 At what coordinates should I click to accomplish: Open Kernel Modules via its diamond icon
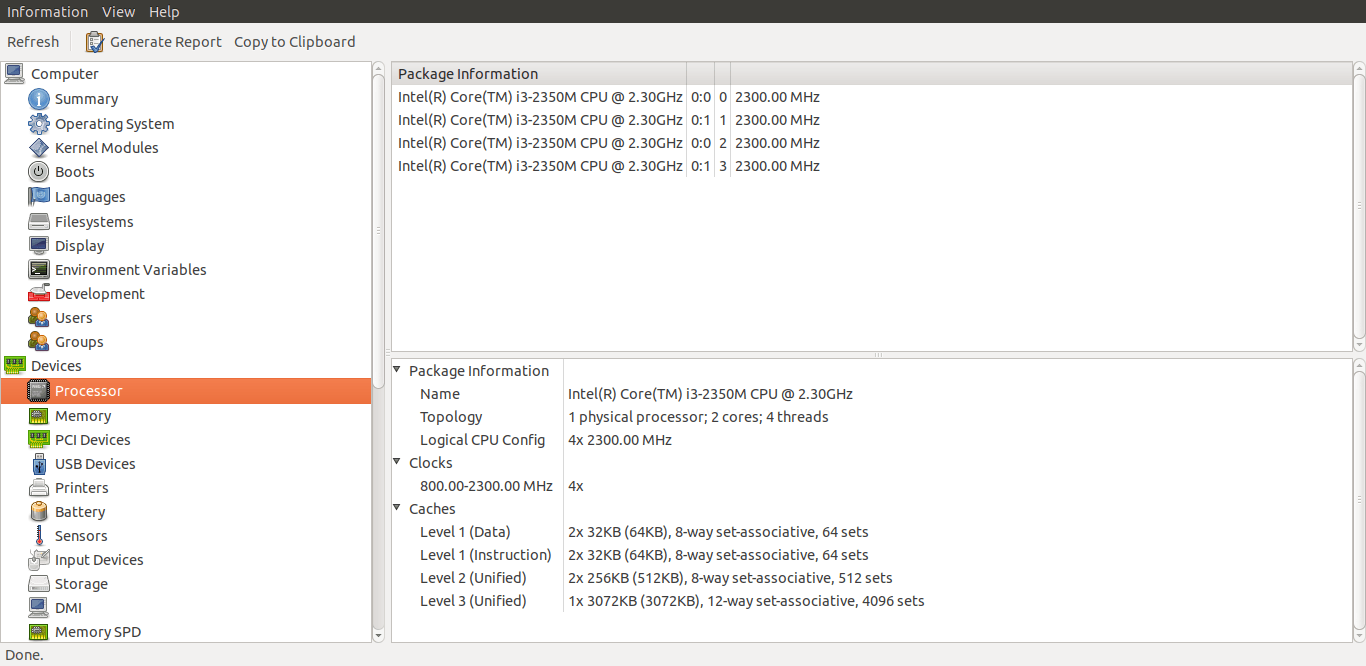click(x=39, y=148)
